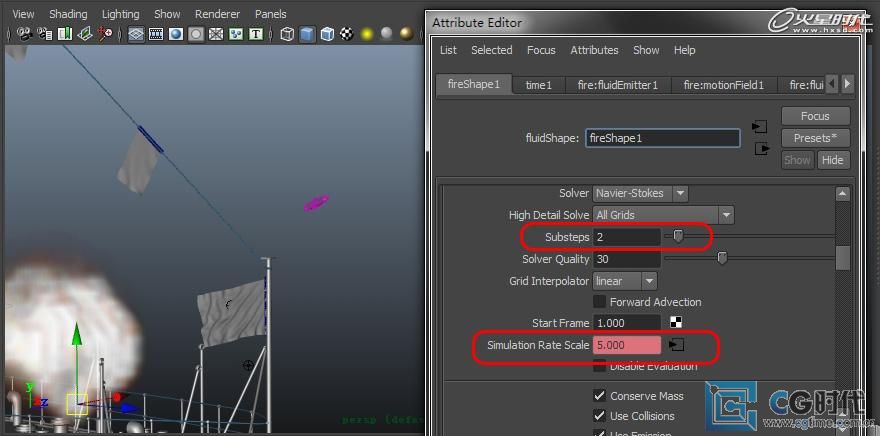The height and width of the screenshot is (436, 880).
Task: Toggle the Forward Advection checkbox
Action: click(x=599, y=301)
